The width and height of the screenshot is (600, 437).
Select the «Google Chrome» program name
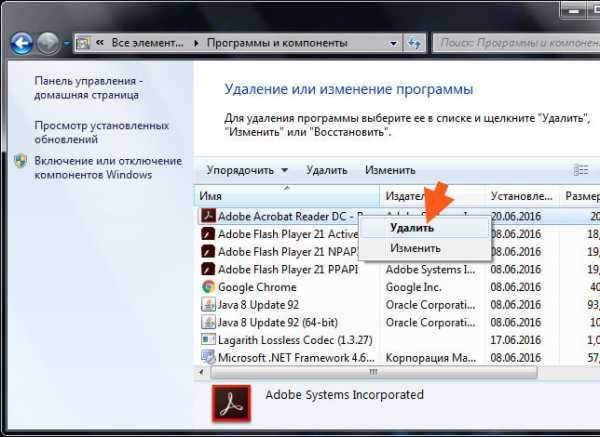[x=257, y=287]
